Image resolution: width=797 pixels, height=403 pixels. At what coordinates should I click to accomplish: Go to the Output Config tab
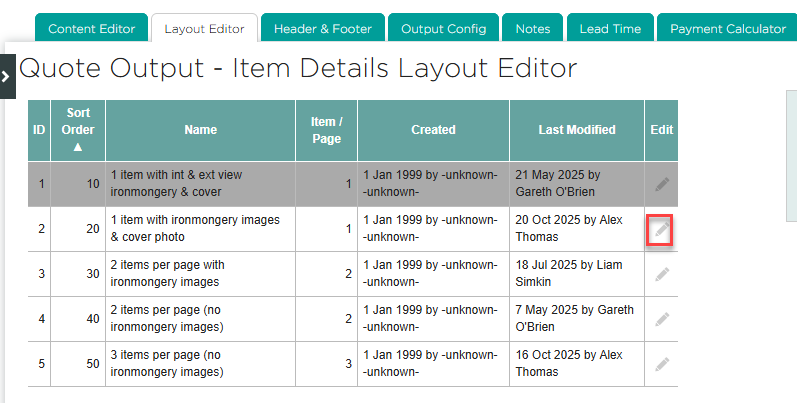coord(443,29)
